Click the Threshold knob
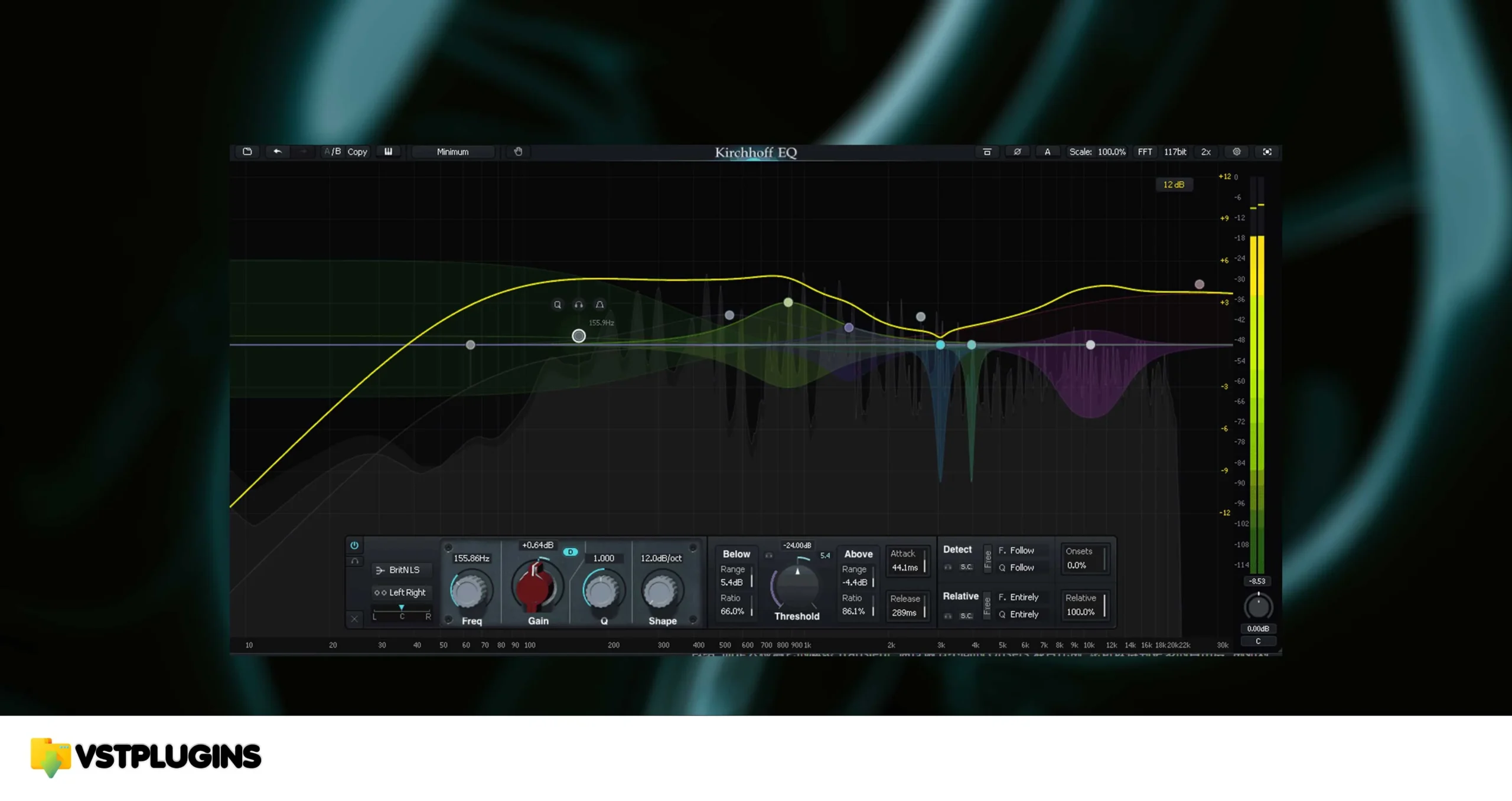Viewport: 1512px width, 801px height. (797, 586)
